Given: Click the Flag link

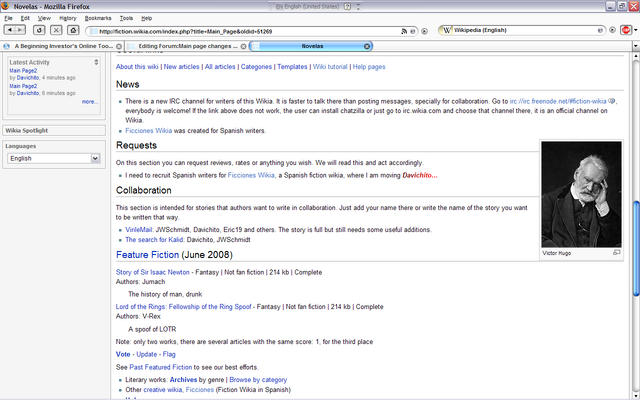Looking at the screenshot, I should pyautogui.click(x=169, y=355).
